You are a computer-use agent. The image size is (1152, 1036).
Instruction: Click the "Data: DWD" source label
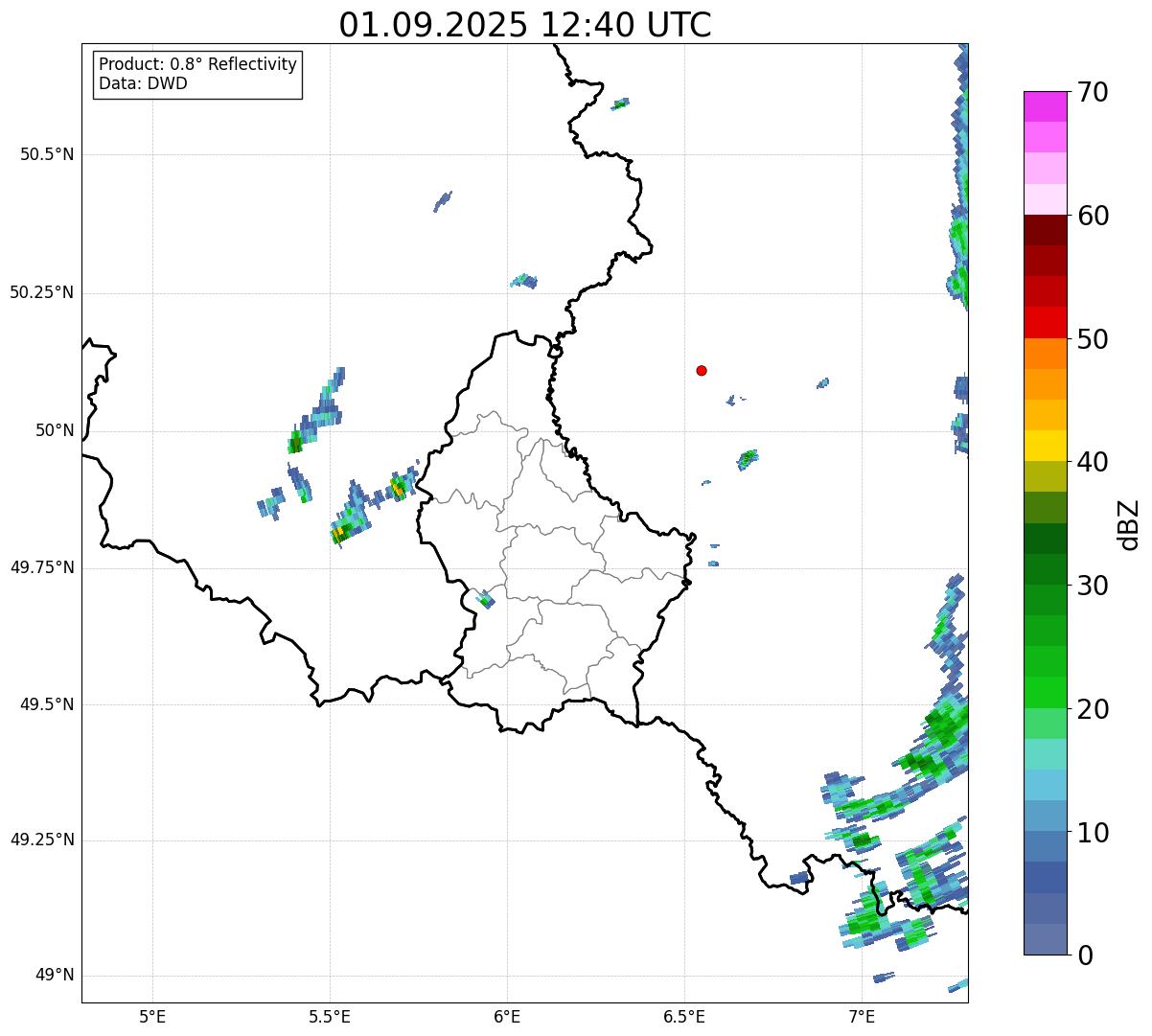pyautogui.click(x=143, y=83)
